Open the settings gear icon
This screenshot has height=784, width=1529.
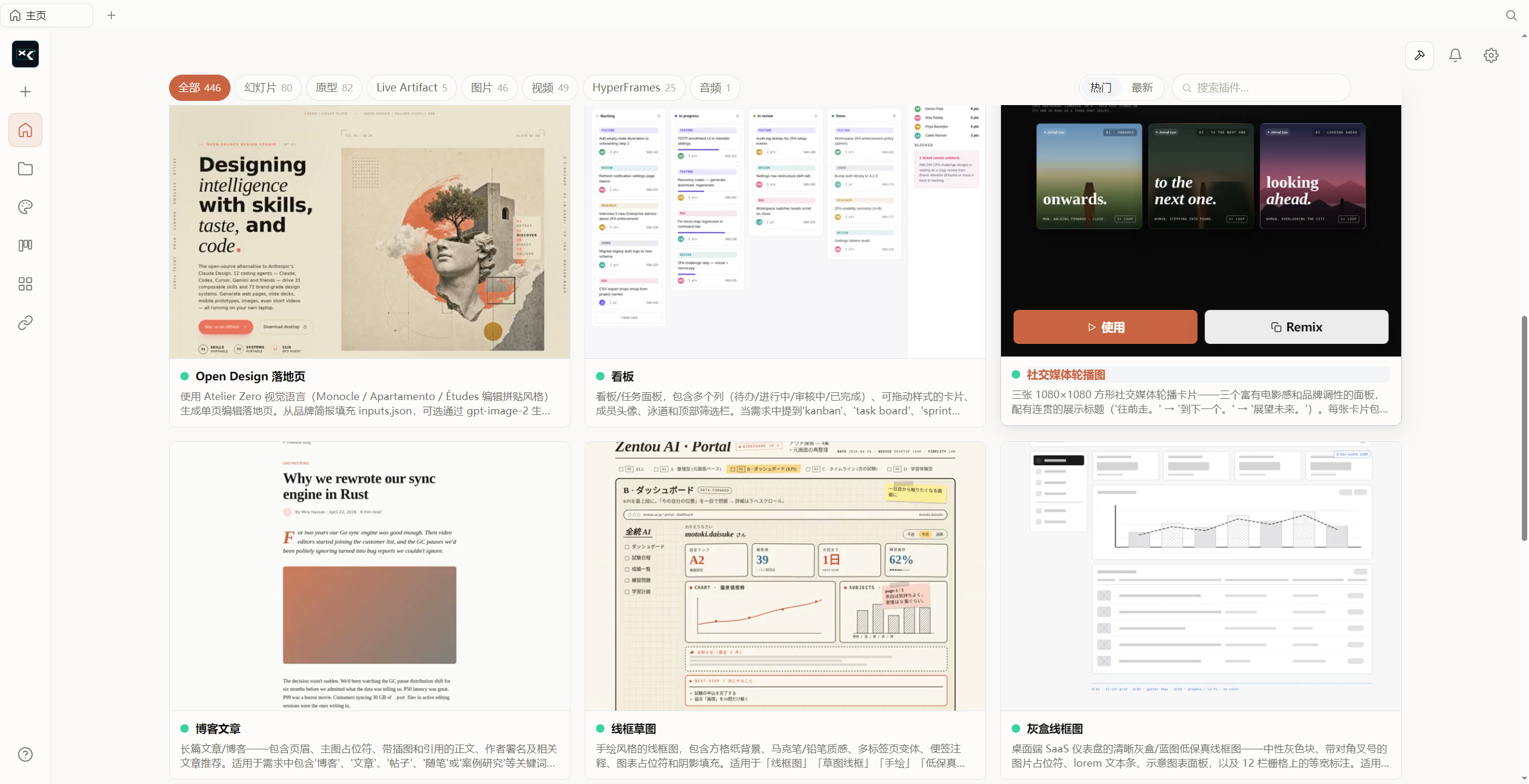point(1491,56)
